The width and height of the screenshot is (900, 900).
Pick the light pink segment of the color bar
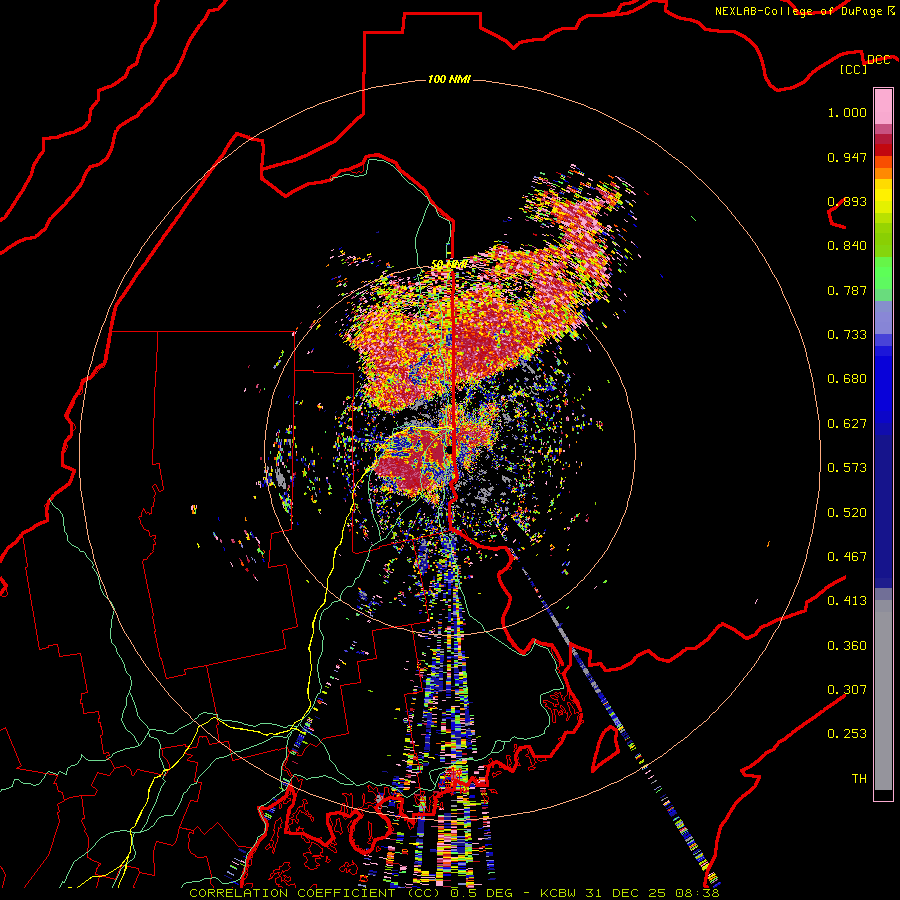point(883,106)
